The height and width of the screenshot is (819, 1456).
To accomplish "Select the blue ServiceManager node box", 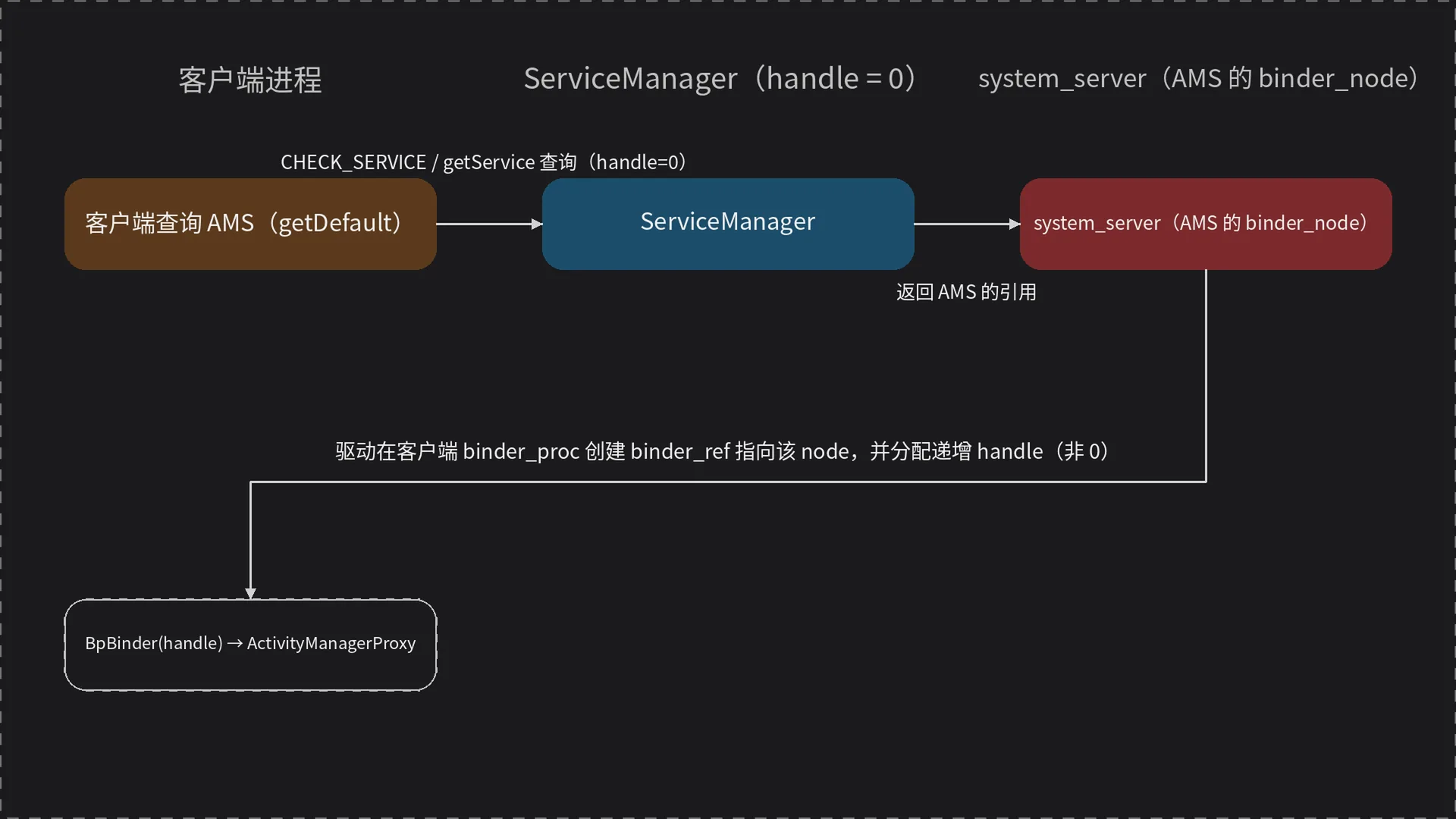I will tap(728, 224).
